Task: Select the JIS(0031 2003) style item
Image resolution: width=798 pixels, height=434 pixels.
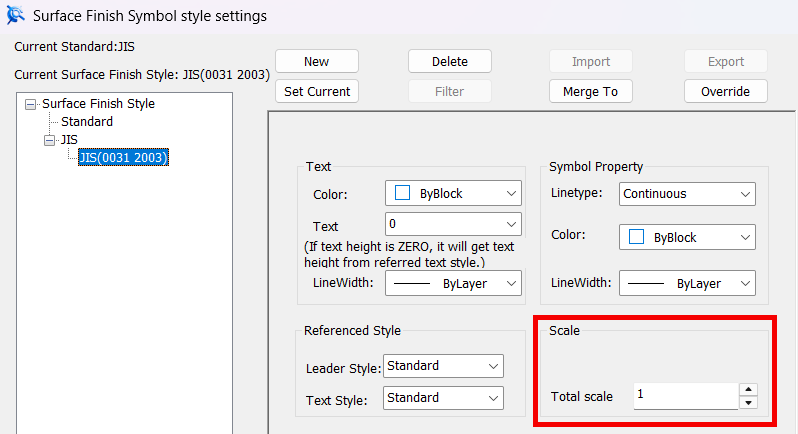Action: (x=123, y=157)
